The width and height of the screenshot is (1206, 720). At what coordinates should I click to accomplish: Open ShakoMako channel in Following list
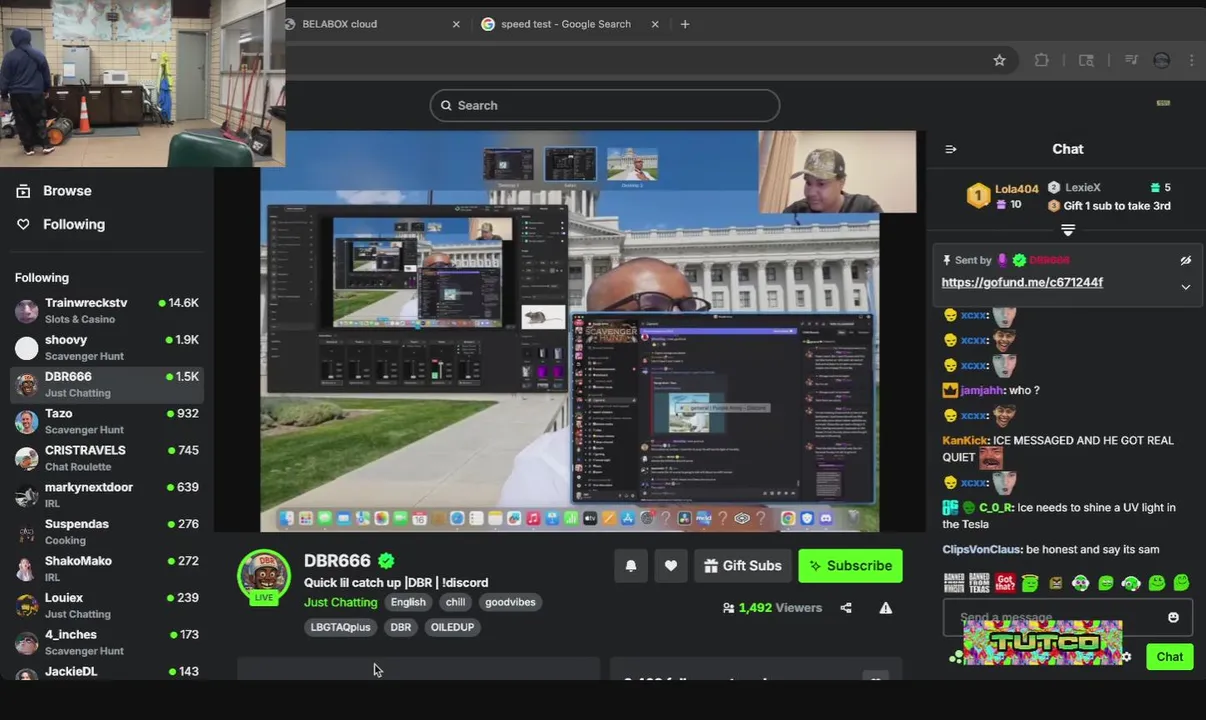tap(106, 569)
